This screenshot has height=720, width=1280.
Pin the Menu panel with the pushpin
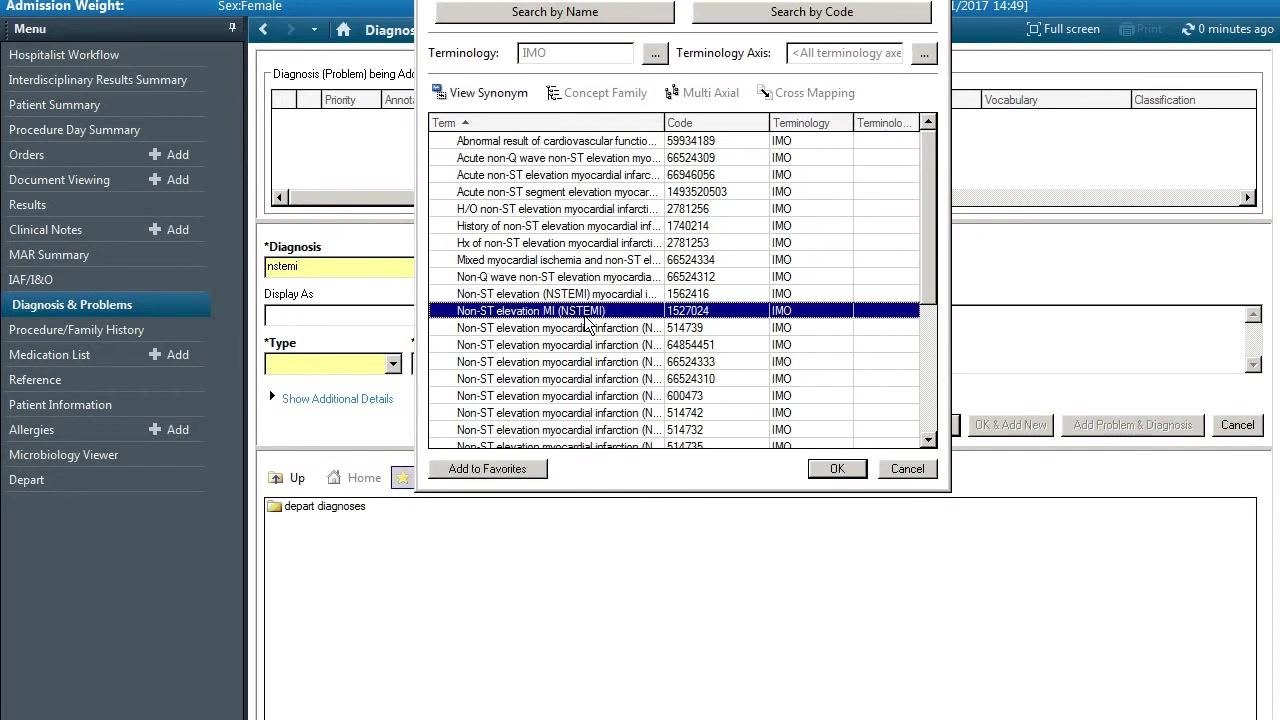click(x=232, y=28)
